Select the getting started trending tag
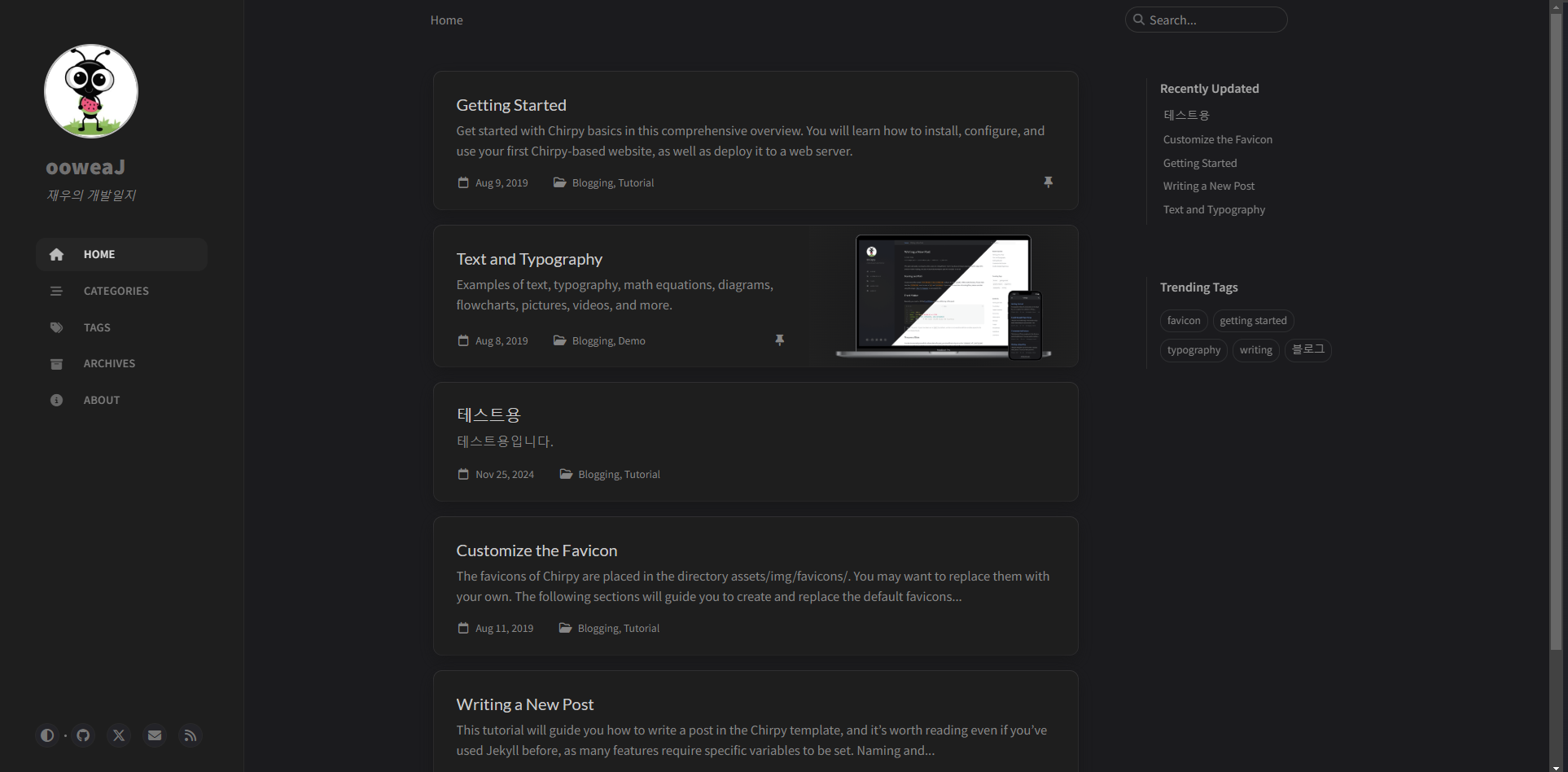Image resolution: width=1568 pixels, height=772 pixels. pyautogui.click(x=1253, y=321)
